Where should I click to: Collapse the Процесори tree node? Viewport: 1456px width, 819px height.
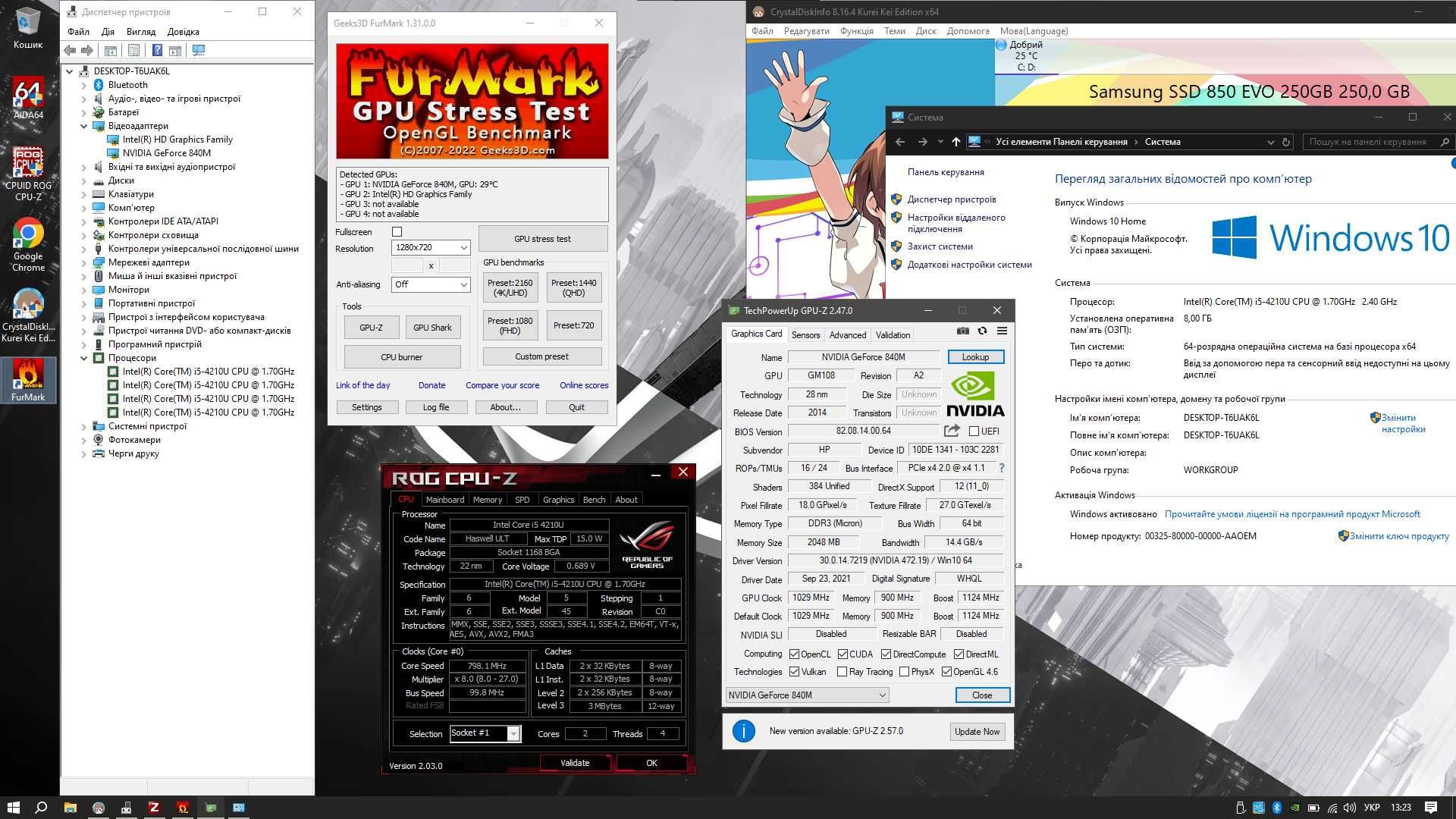[83, 358]
